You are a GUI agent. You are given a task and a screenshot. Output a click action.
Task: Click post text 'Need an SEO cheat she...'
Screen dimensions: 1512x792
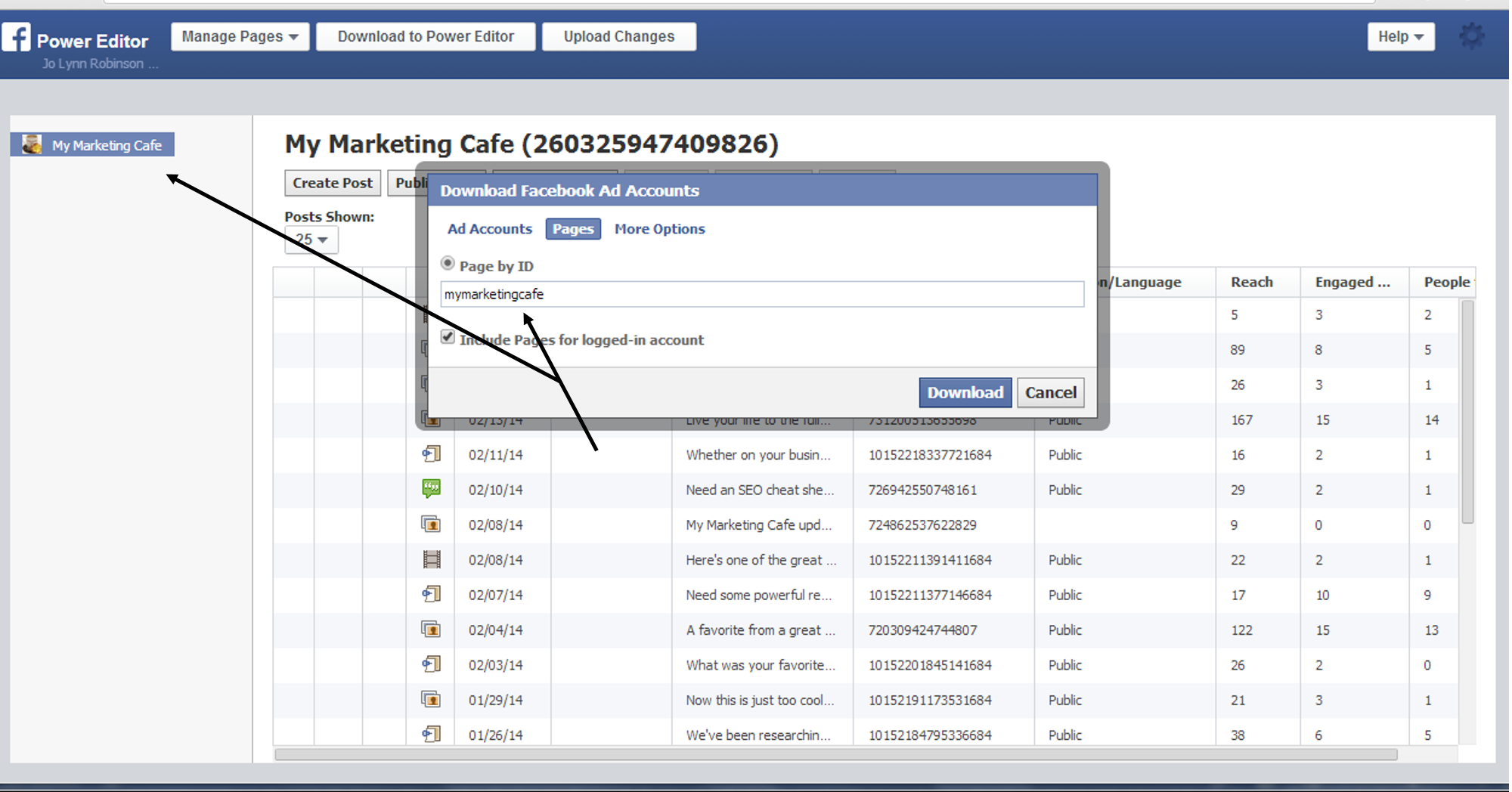760,490
